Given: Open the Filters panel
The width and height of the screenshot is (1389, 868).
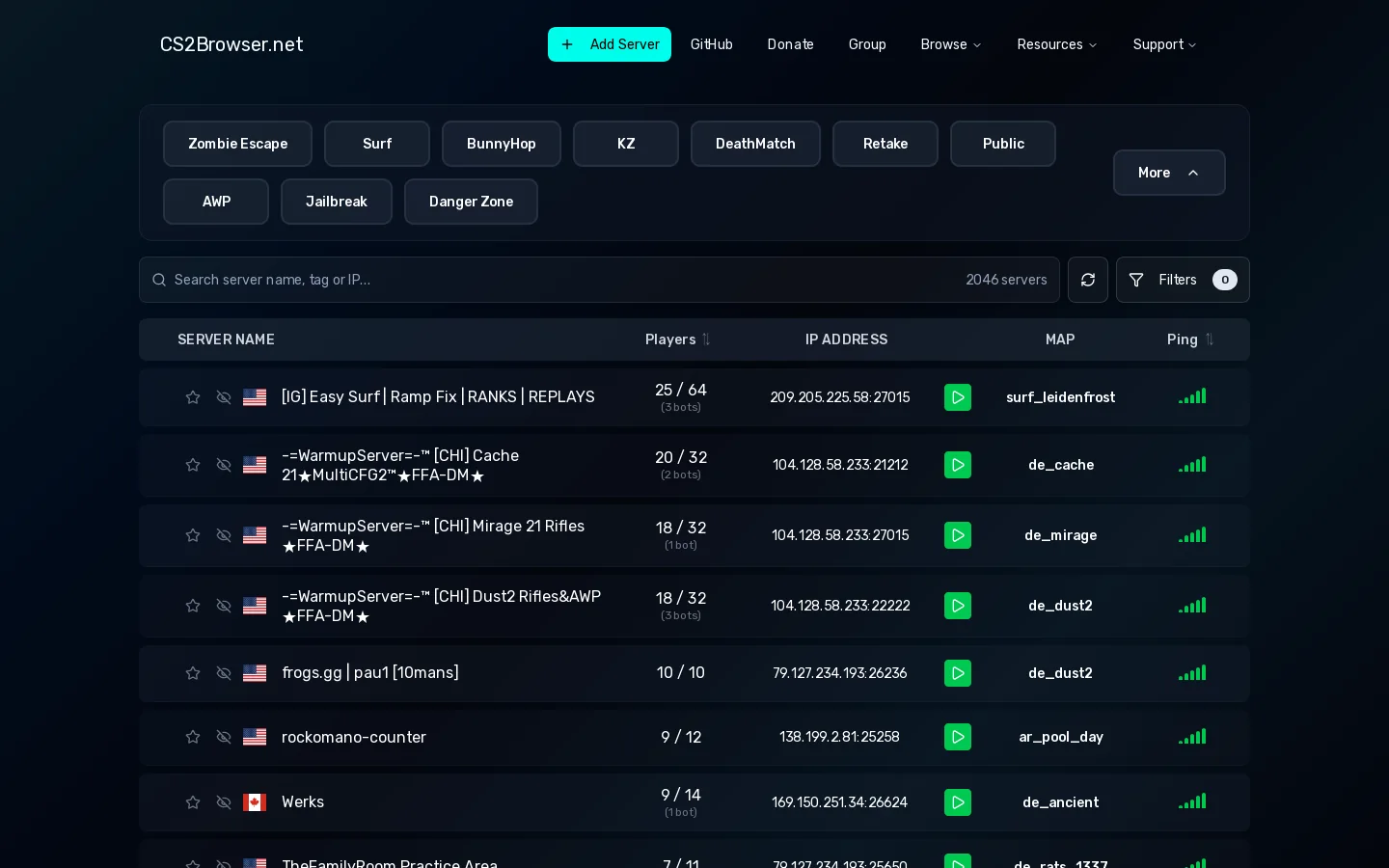Looking at the screenshot, I should click(1183, 280).
